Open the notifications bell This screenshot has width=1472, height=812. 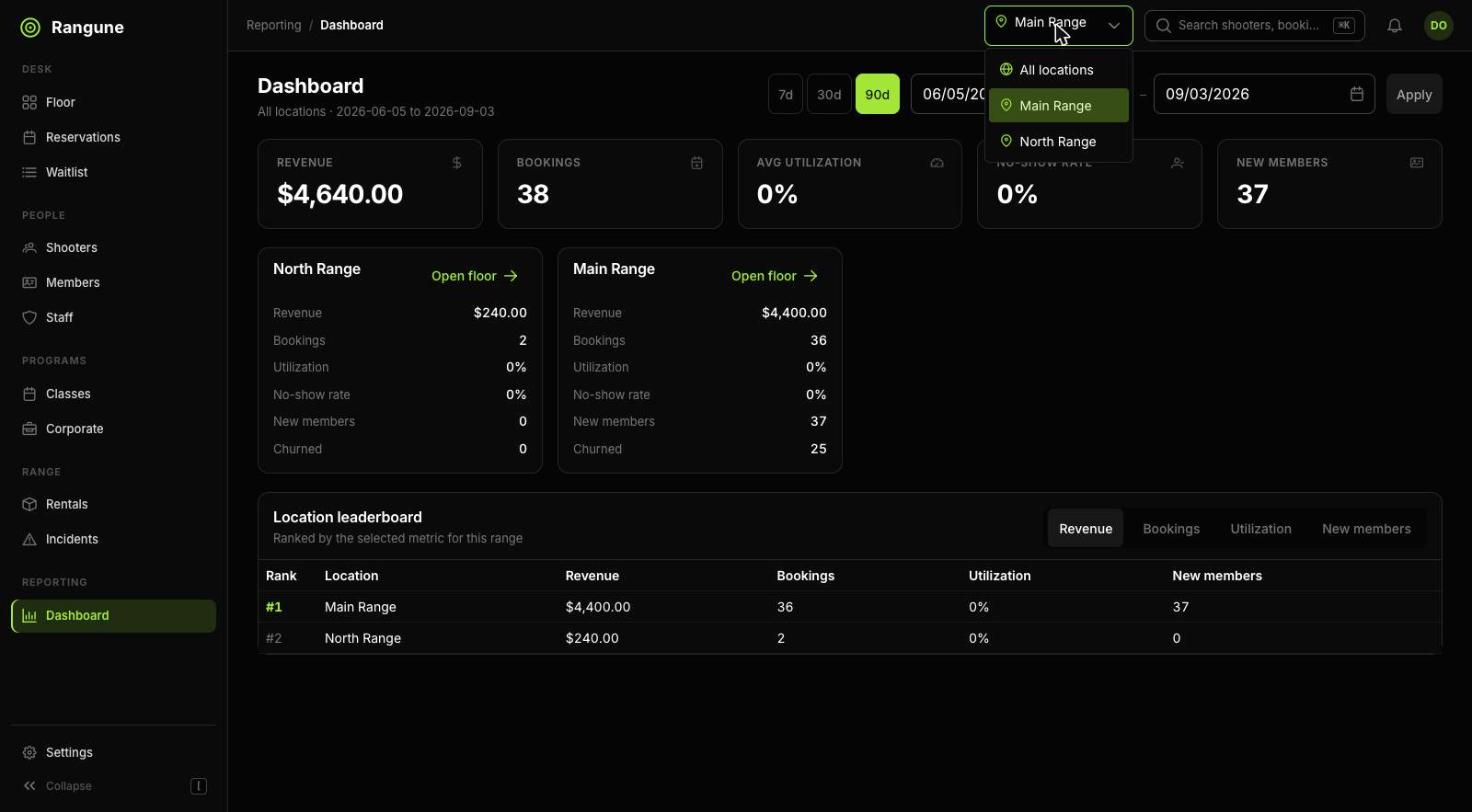click(1394, 26)
